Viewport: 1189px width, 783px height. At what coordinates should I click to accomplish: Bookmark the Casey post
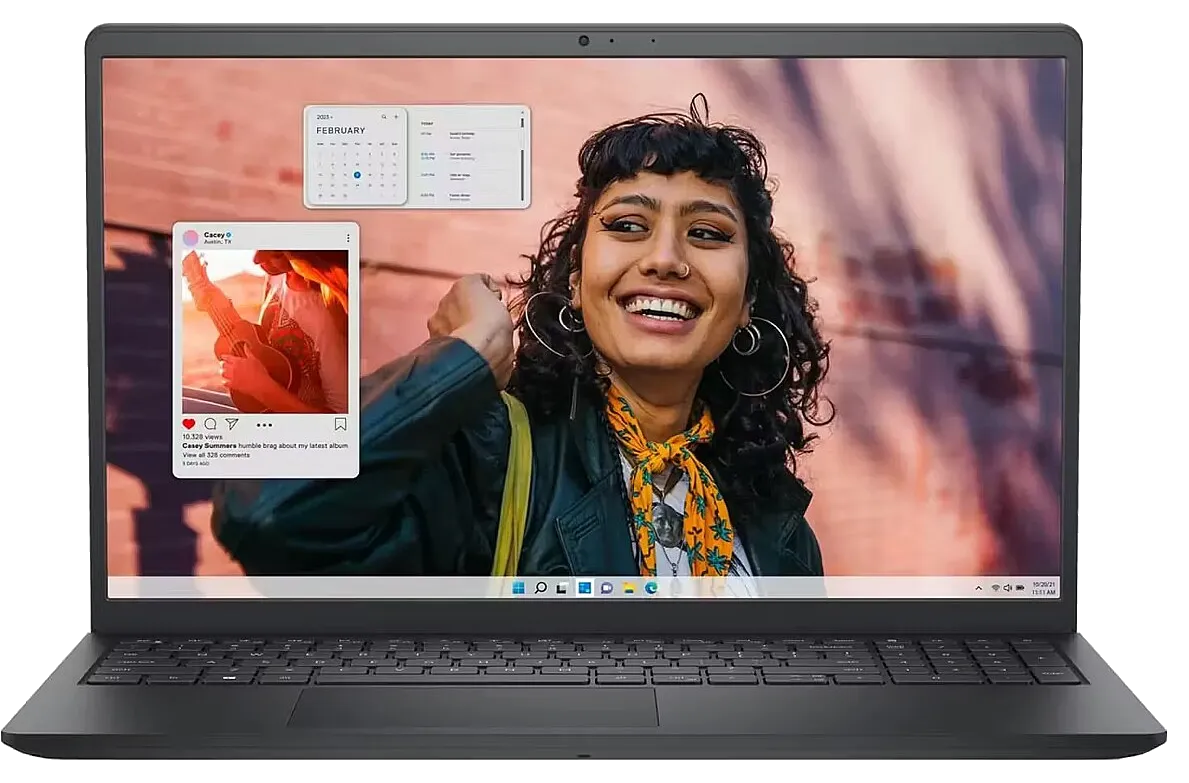[x=340, y=424]
